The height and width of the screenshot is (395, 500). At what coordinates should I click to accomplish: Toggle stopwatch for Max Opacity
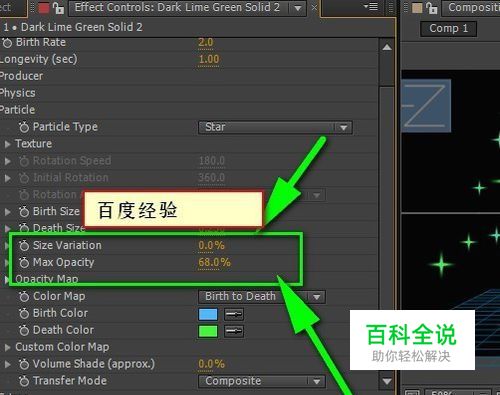pyautogui.click(x=24, y=263)
